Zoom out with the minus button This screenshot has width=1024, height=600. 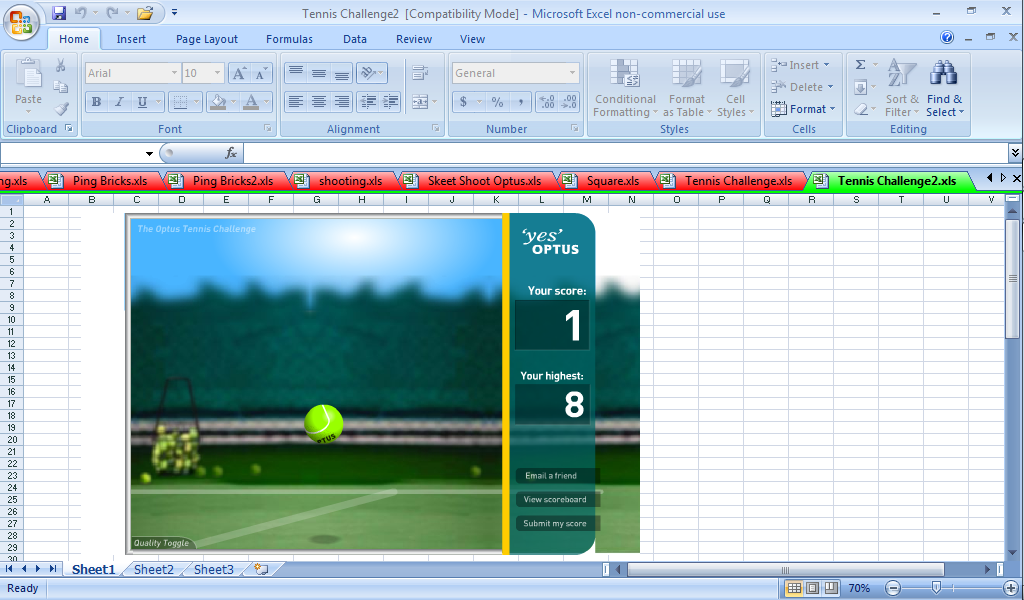coord(894,588)
